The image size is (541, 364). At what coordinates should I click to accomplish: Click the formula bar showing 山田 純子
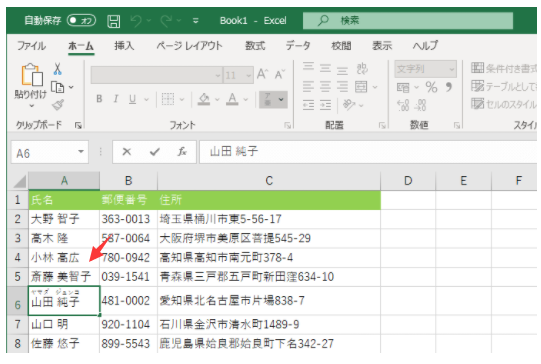point(368,151)
